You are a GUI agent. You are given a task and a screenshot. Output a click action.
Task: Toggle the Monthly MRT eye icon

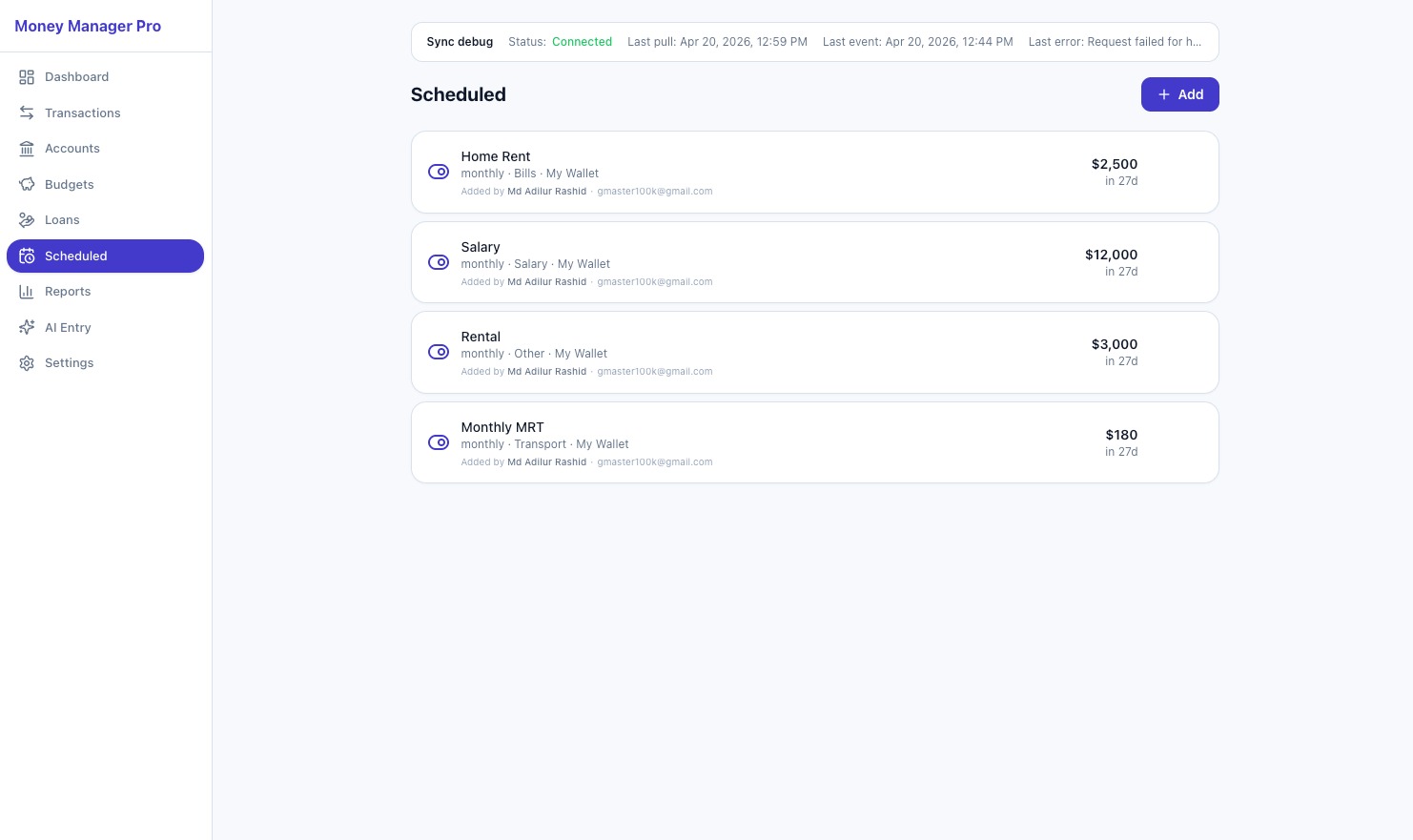[x=439, y=442]
